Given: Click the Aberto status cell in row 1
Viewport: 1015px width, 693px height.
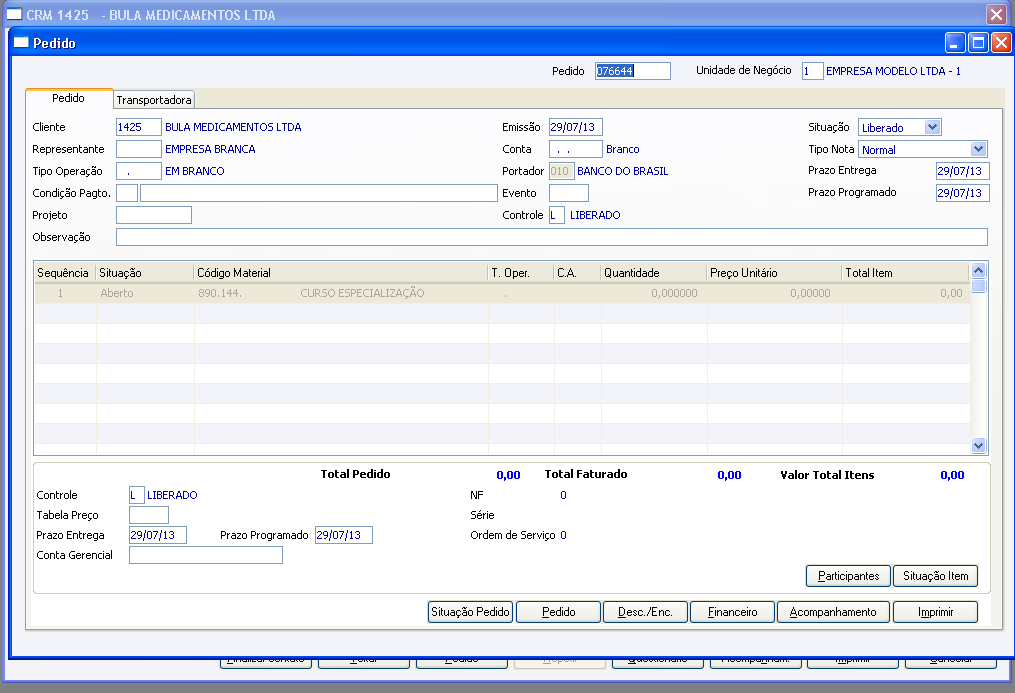Looking at the screenshot, I should [117, 293].
